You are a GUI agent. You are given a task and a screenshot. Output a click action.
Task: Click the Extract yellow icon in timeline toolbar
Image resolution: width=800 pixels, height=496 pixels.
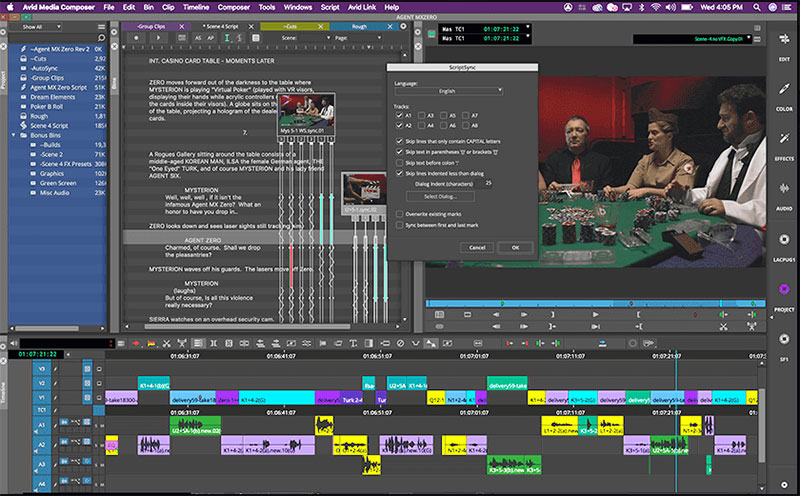click(x=151, y=343)
